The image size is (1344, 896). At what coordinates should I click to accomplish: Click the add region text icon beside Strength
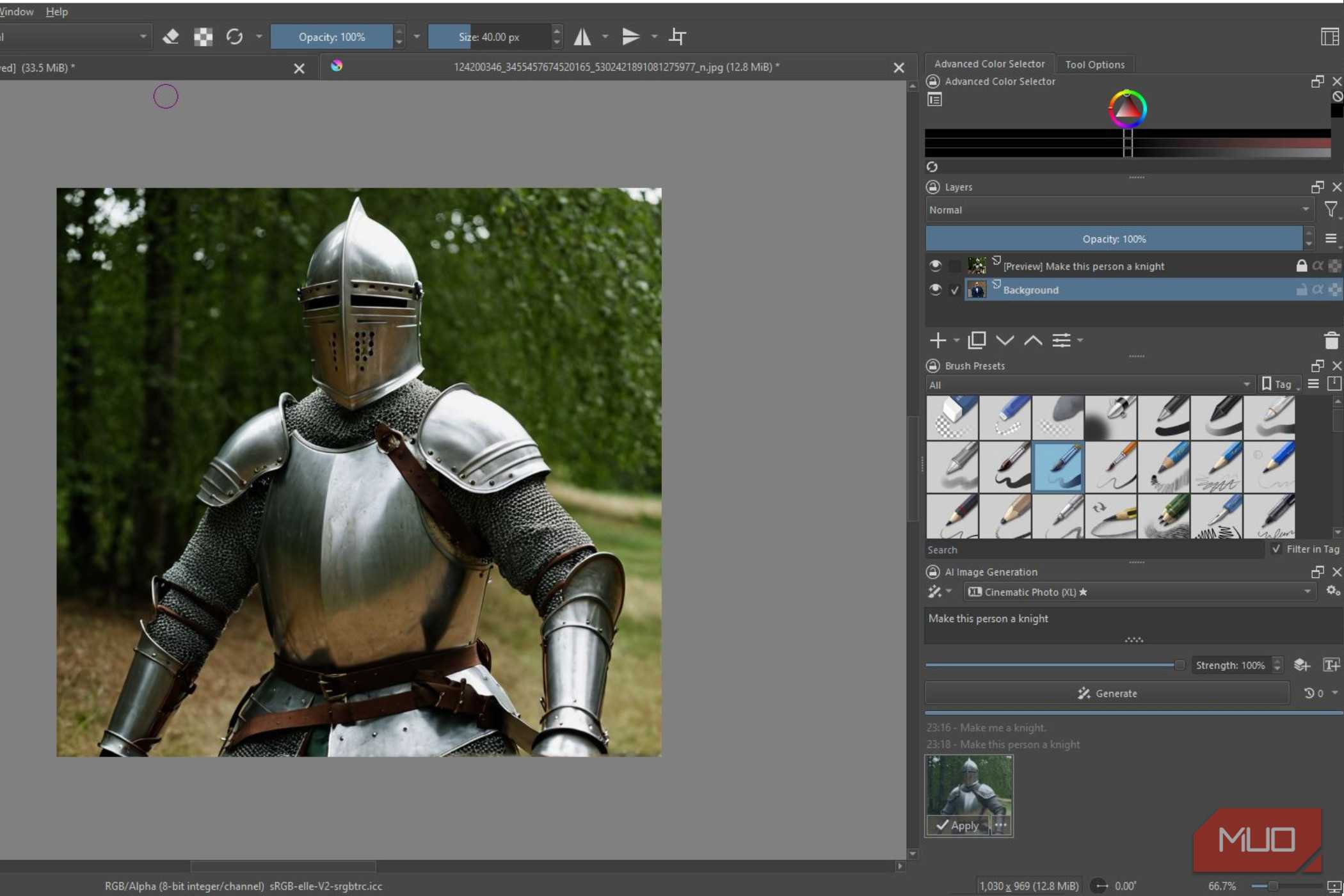pos(1331,665)
